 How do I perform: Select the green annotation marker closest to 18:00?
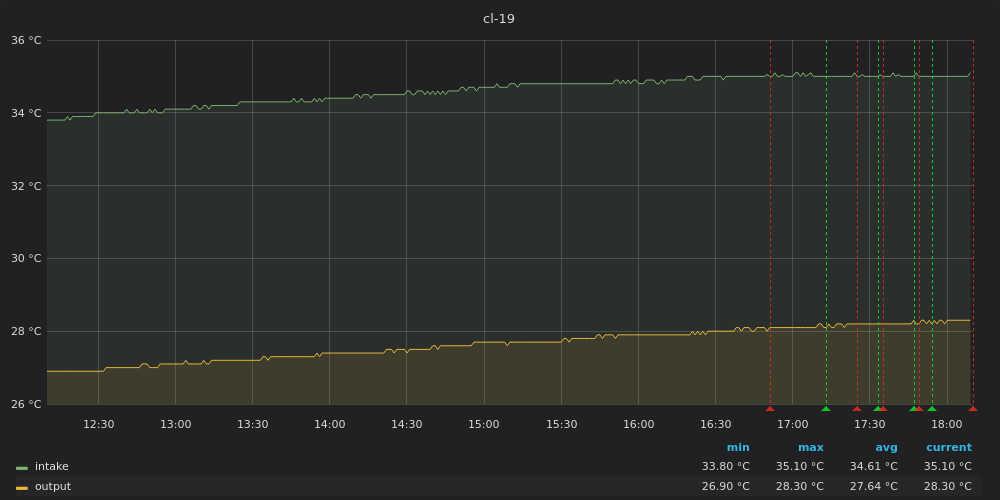pos(932,408)
